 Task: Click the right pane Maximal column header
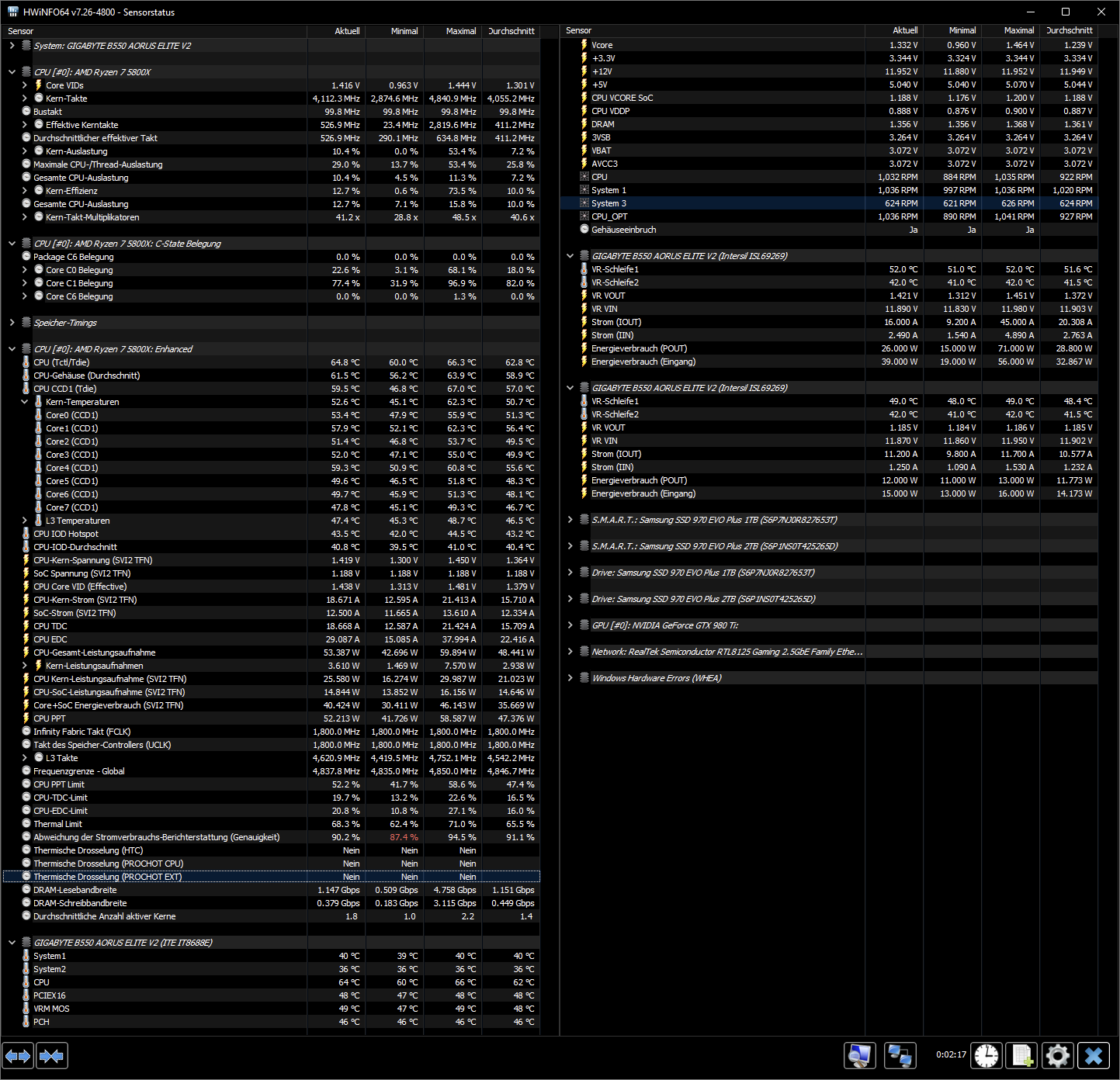(1011, 30)
